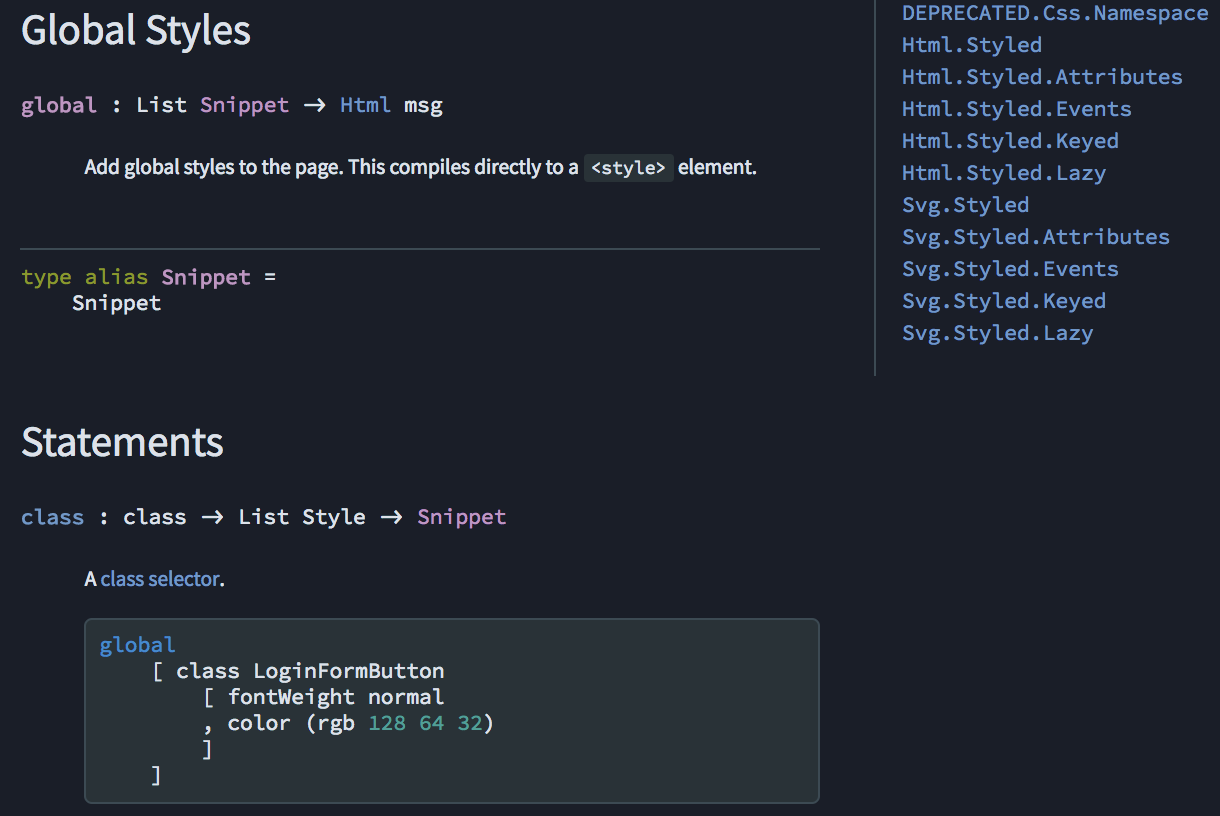
Task: Open the Snippet type alias definition
Action: coord(206,277)
